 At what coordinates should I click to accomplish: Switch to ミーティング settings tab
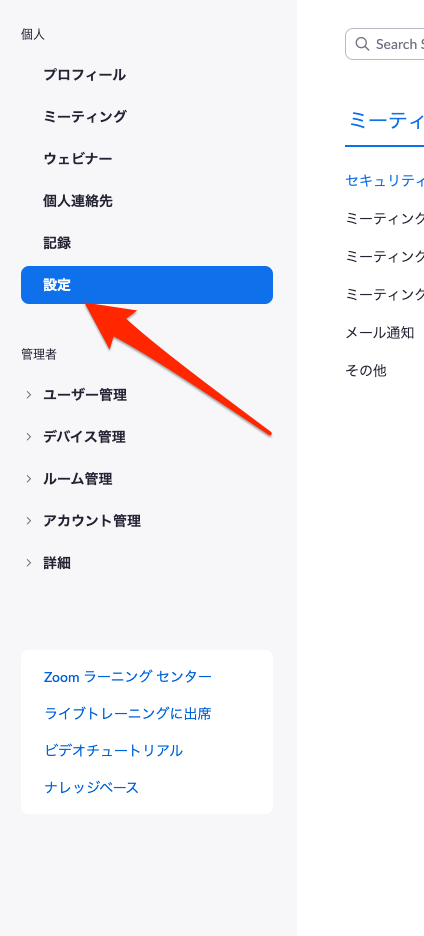click(x=386, y=121)
